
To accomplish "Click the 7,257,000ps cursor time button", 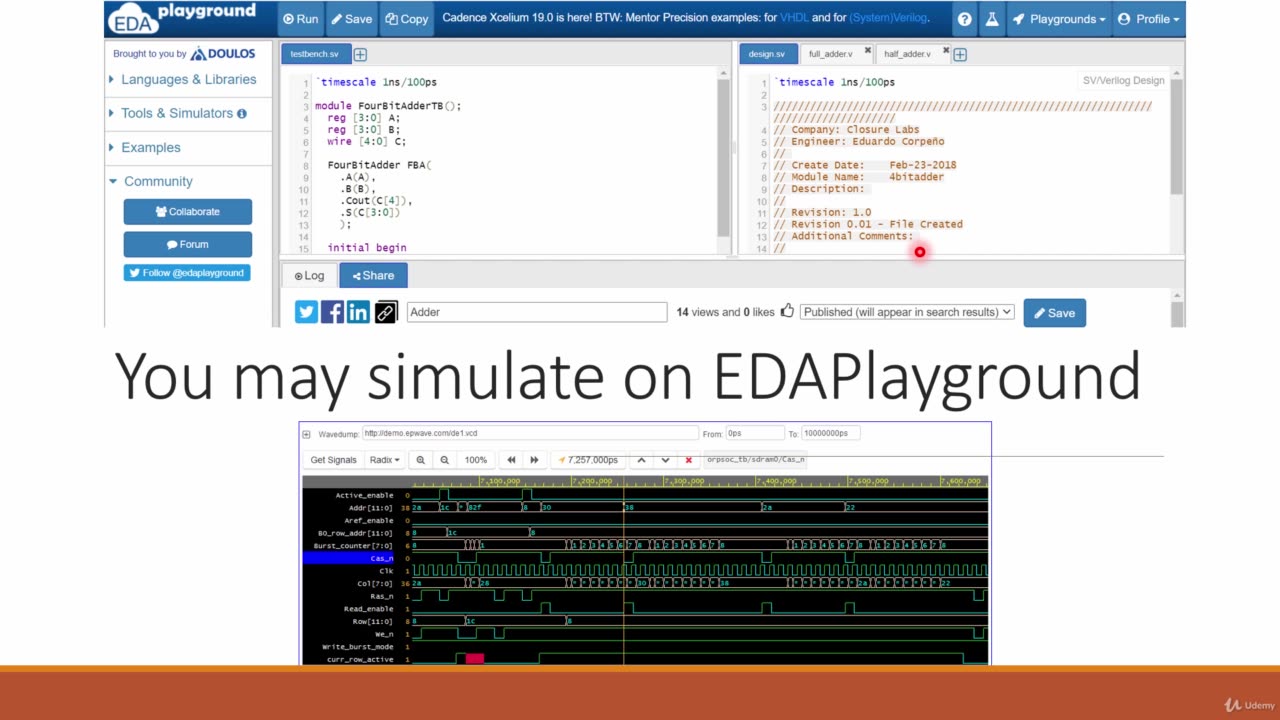I will (x=588, y=460).
